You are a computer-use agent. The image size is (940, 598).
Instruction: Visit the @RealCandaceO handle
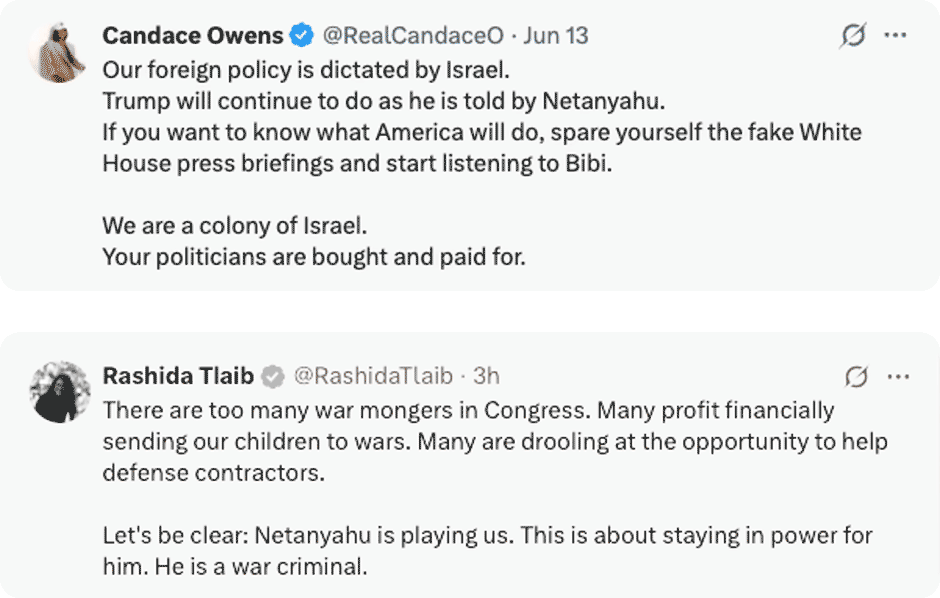[x=413, y=36]
